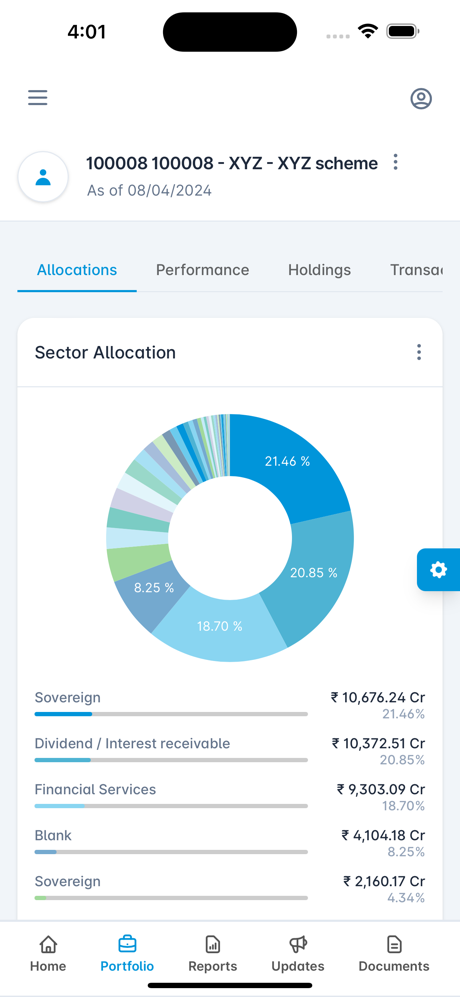Tap the ₹ 10,676.24 Cr value
This screenshot has height=997, width=460.
click(x=378, y=698)
